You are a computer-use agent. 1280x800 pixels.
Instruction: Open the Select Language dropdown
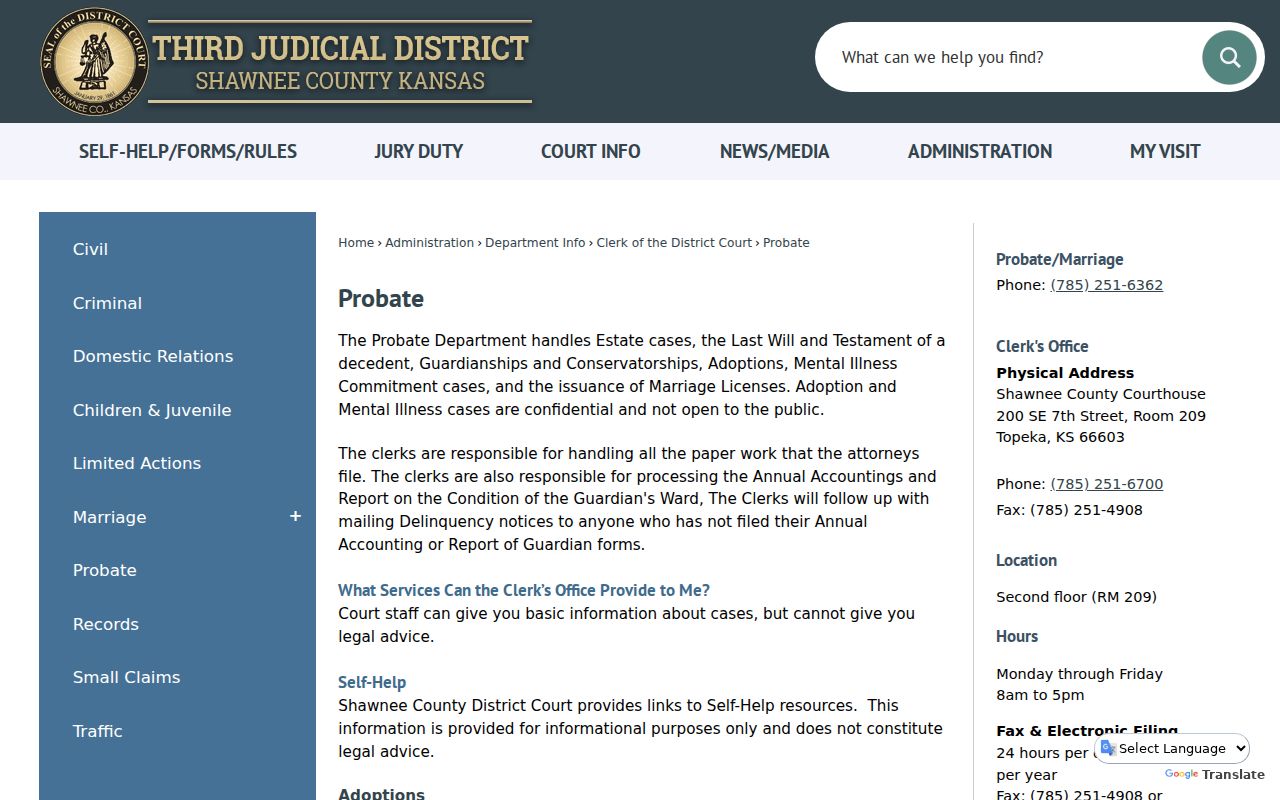point(1173,748)
